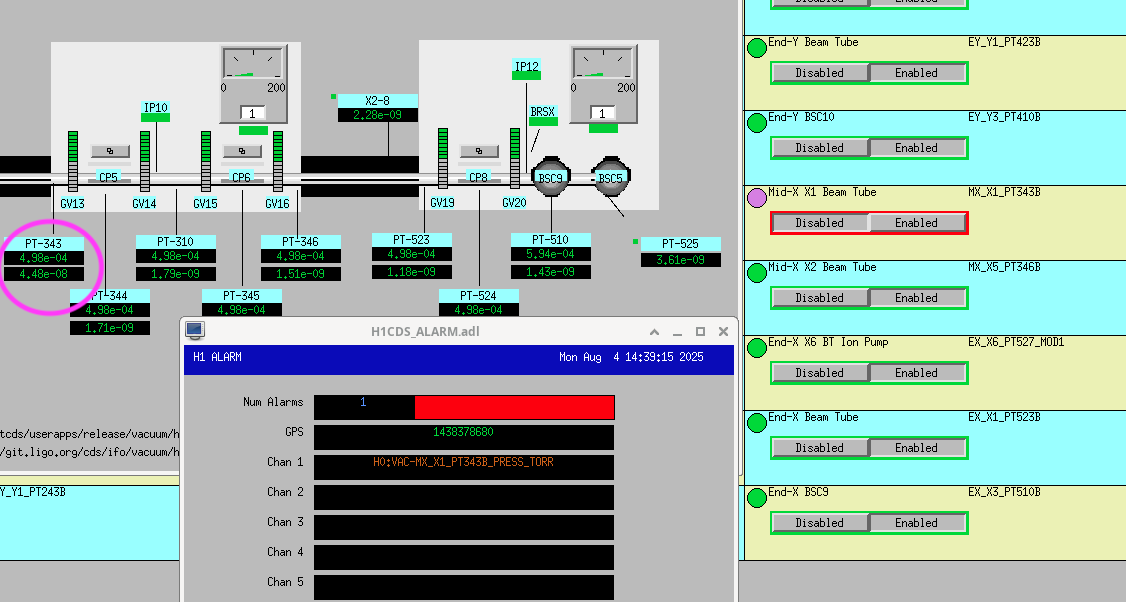
Task: Click the End-Y BSC10 green status circle
Action: (x=757, y=123)
